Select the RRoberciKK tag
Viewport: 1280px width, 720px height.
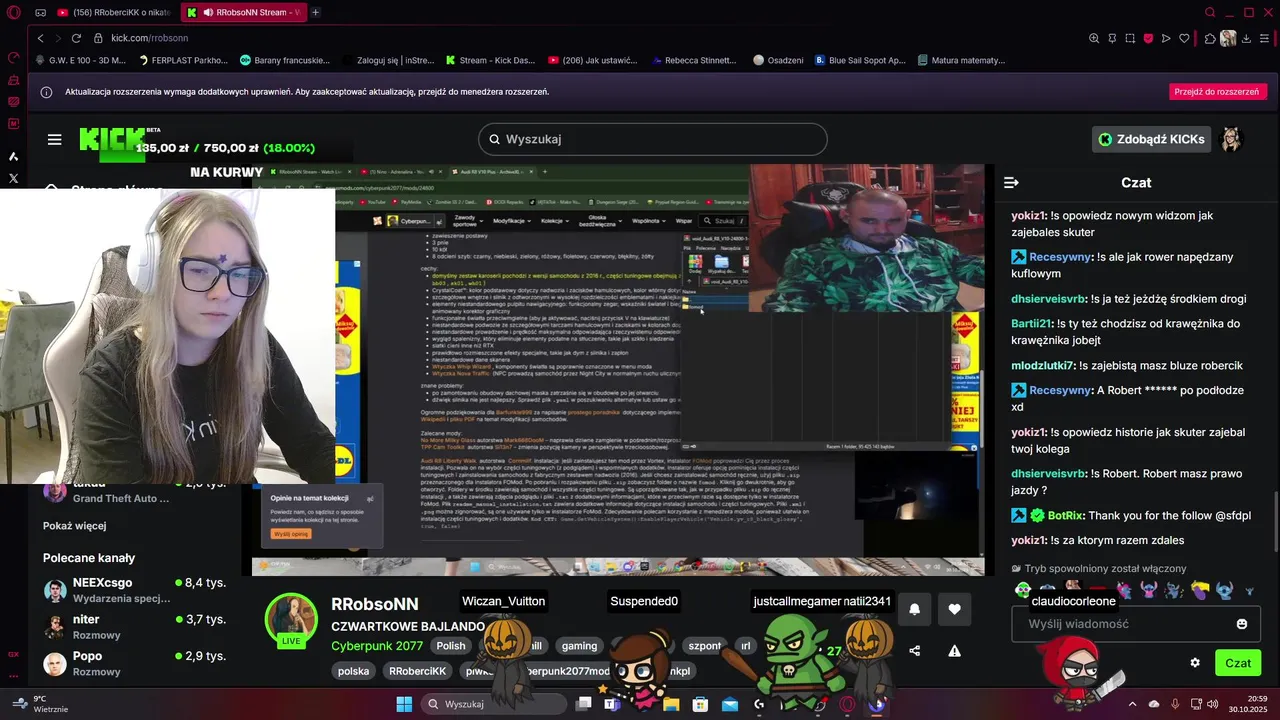pos(417,671)
